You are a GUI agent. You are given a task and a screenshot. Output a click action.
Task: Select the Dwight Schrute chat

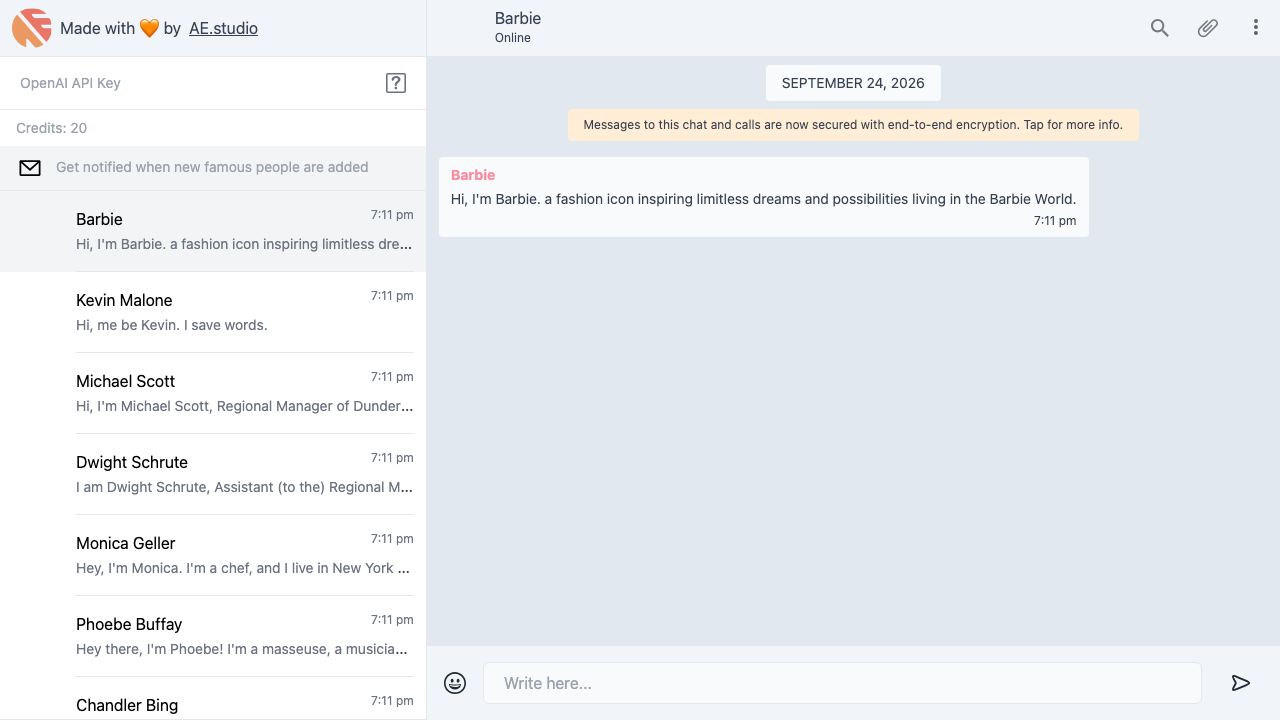pos(213,474)
